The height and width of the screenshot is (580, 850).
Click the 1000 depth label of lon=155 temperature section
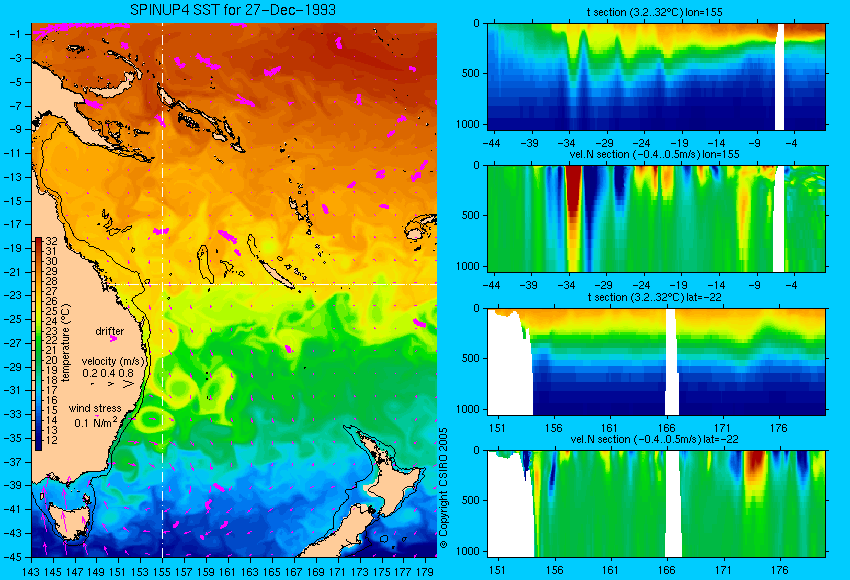click(470, 124)
